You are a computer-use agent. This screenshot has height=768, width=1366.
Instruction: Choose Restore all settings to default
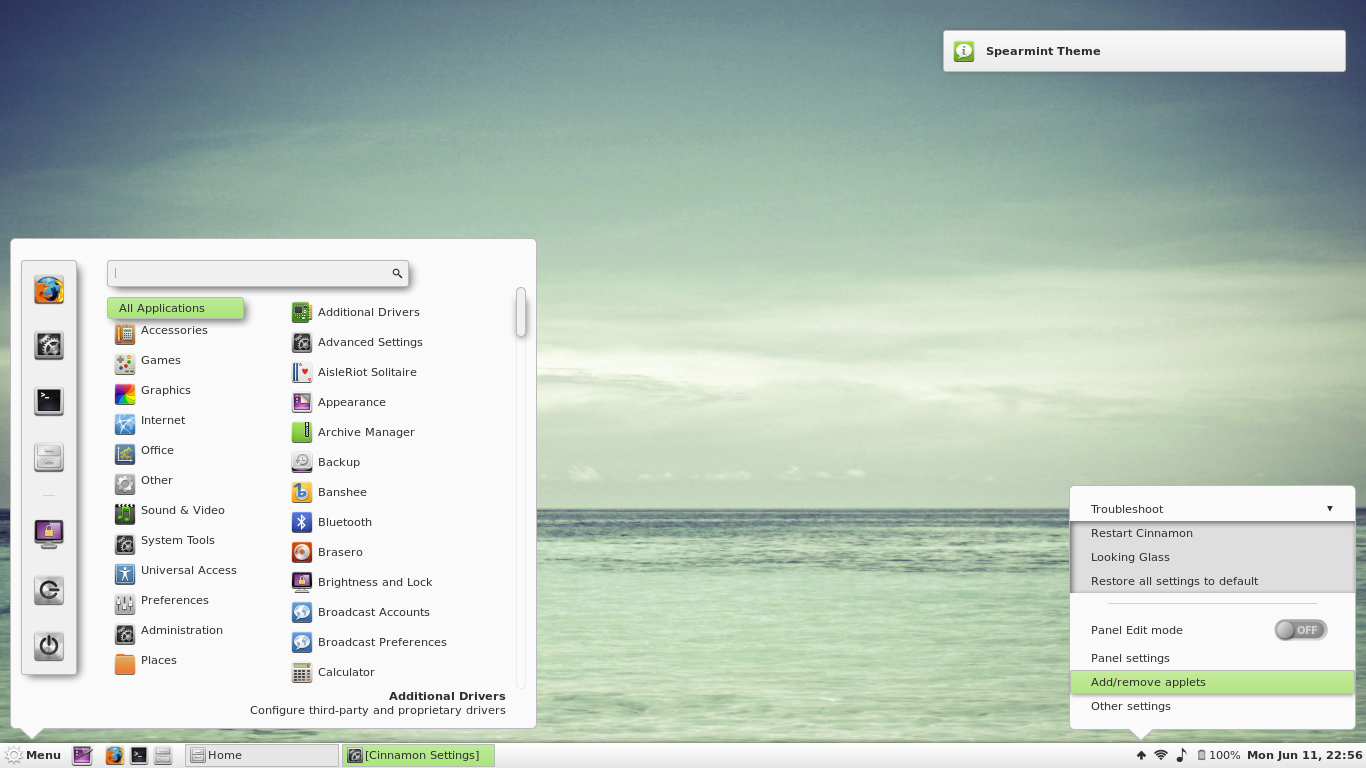pos(1212,581)
